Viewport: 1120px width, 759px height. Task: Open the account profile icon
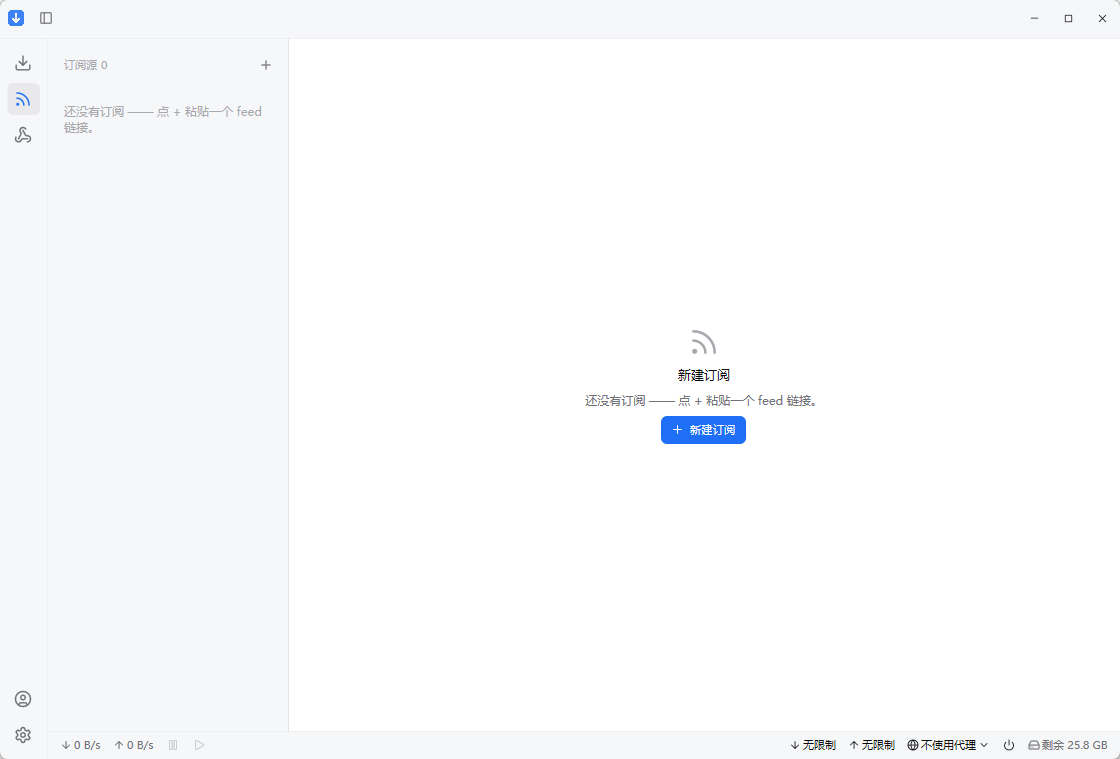pyautogui.click(x=23, y=699)
